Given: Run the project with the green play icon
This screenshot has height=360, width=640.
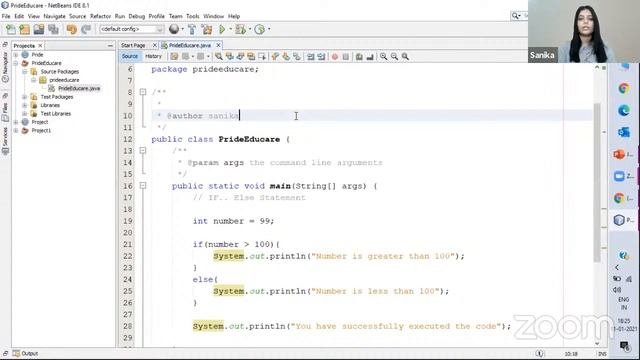Looking at the screenshot, I should (x=222, y=29).
